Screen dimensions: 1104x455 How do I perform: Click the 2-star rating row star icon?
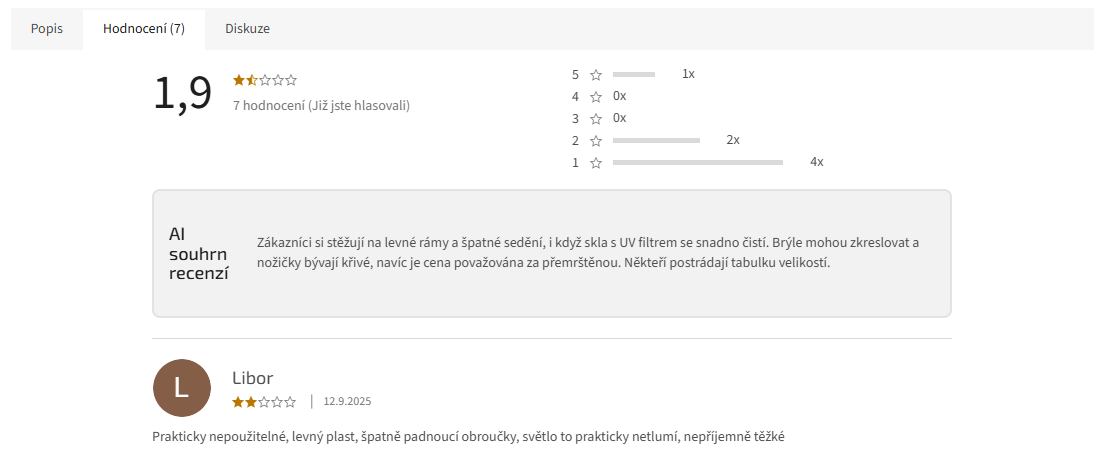(596, 141)
